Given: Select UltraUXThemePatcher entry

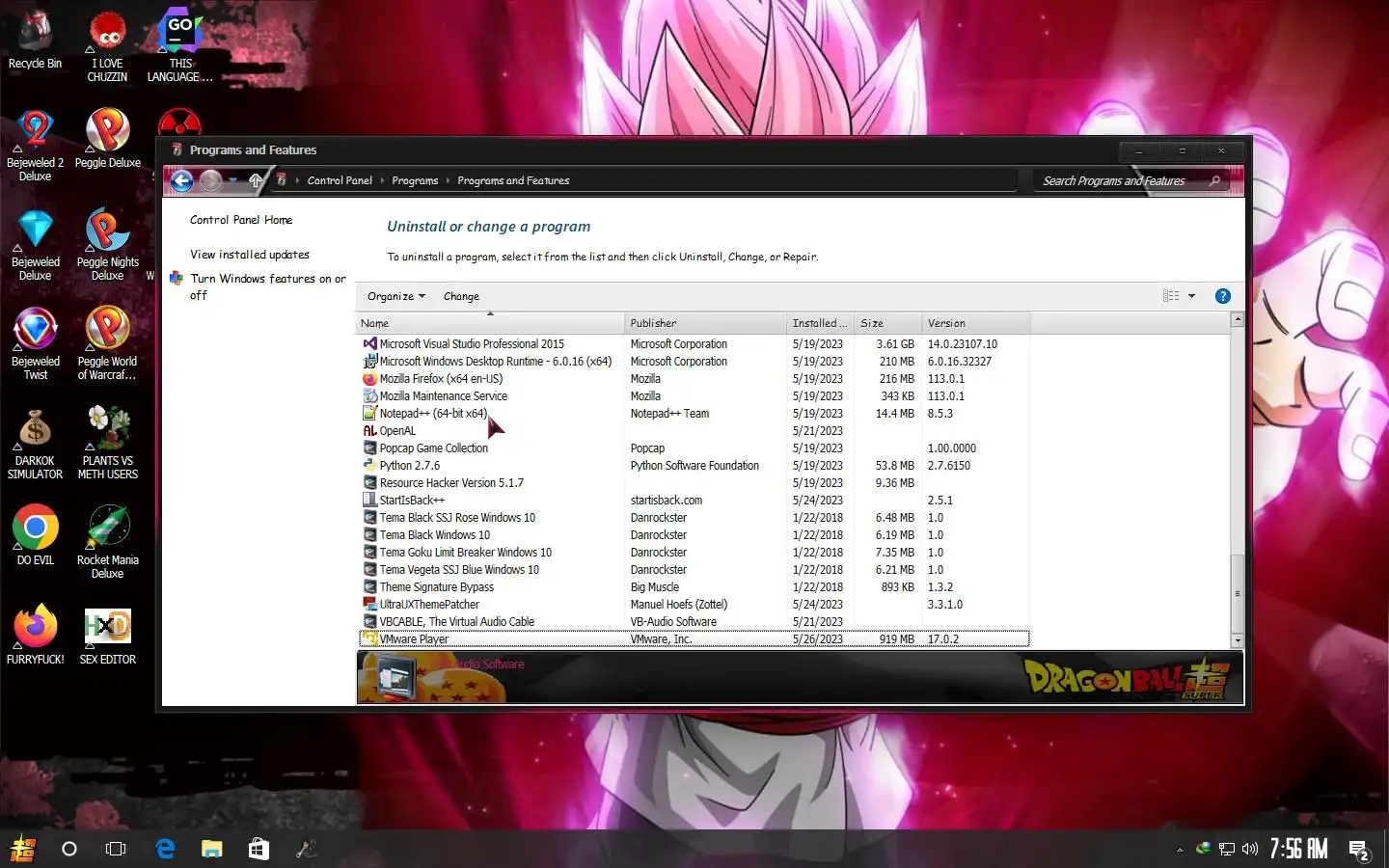Looking at the screenshot, I should click(694, 605).
